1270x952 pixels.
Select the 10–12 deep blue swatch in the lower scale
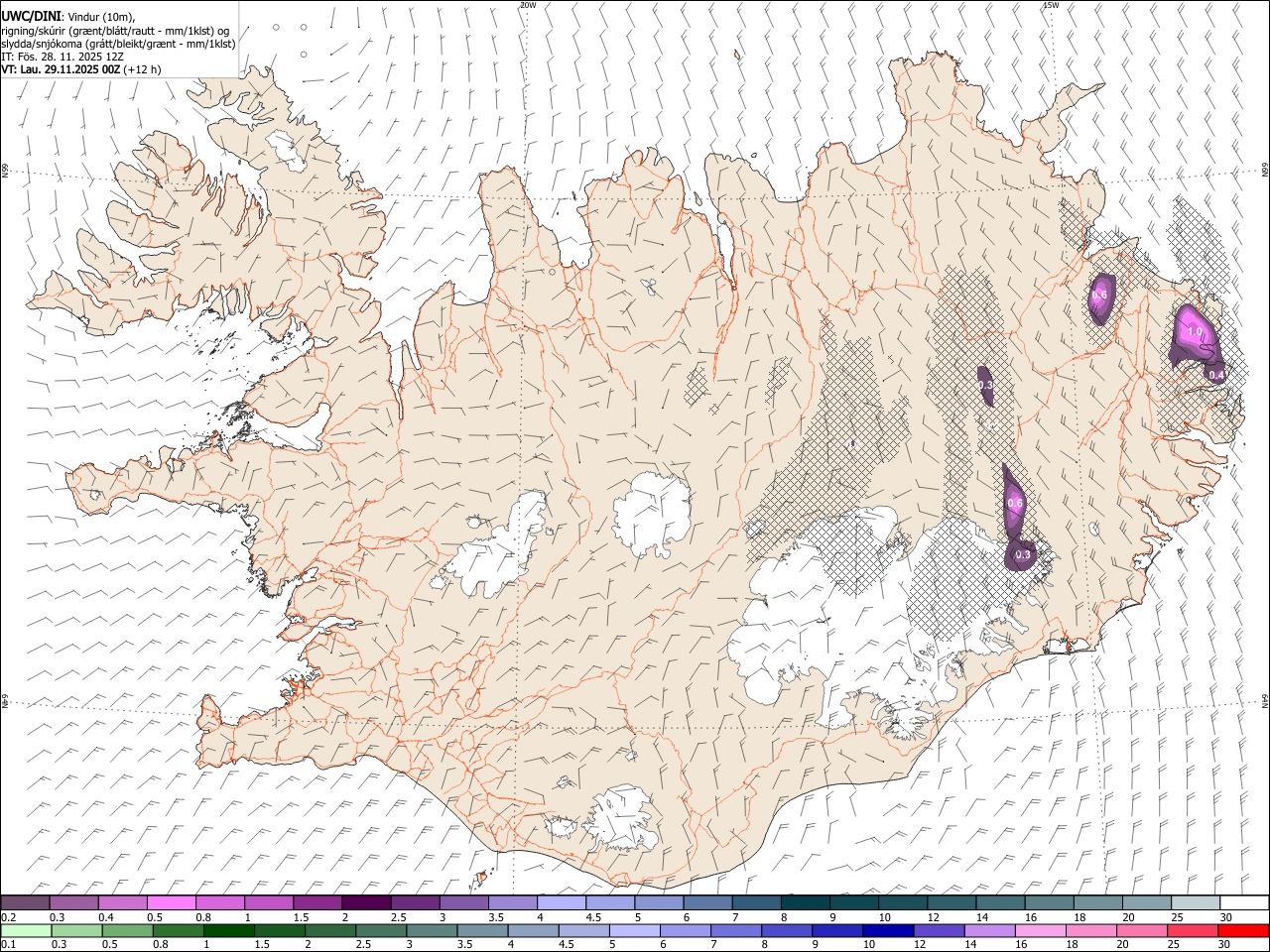888,930
